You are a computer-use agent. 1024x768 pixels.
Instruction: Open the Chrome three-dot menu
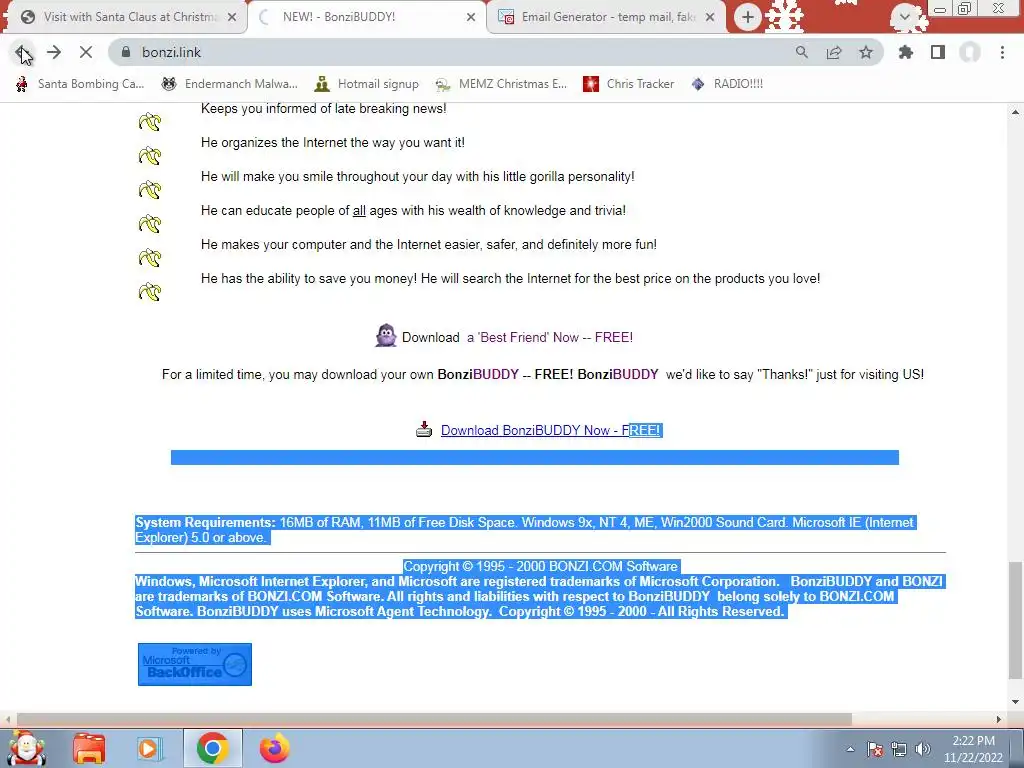coord(1002,52)
